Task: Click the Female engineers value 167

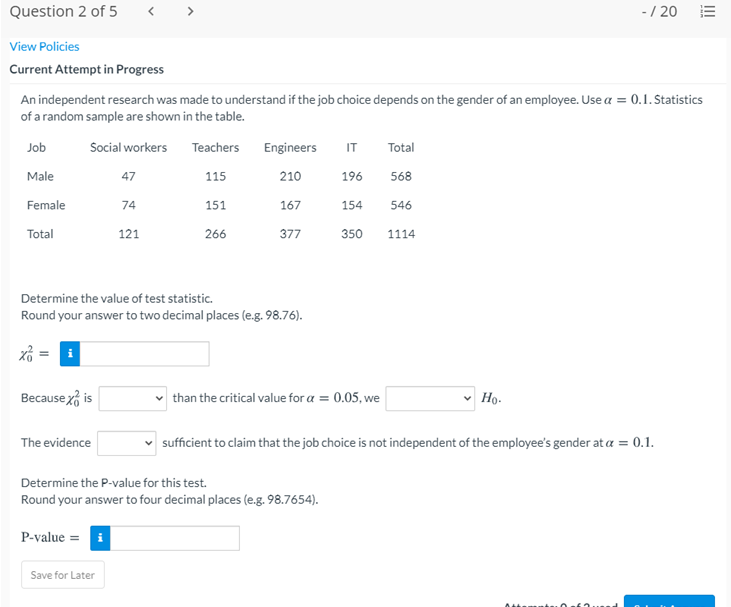Action: click(290, 205)
